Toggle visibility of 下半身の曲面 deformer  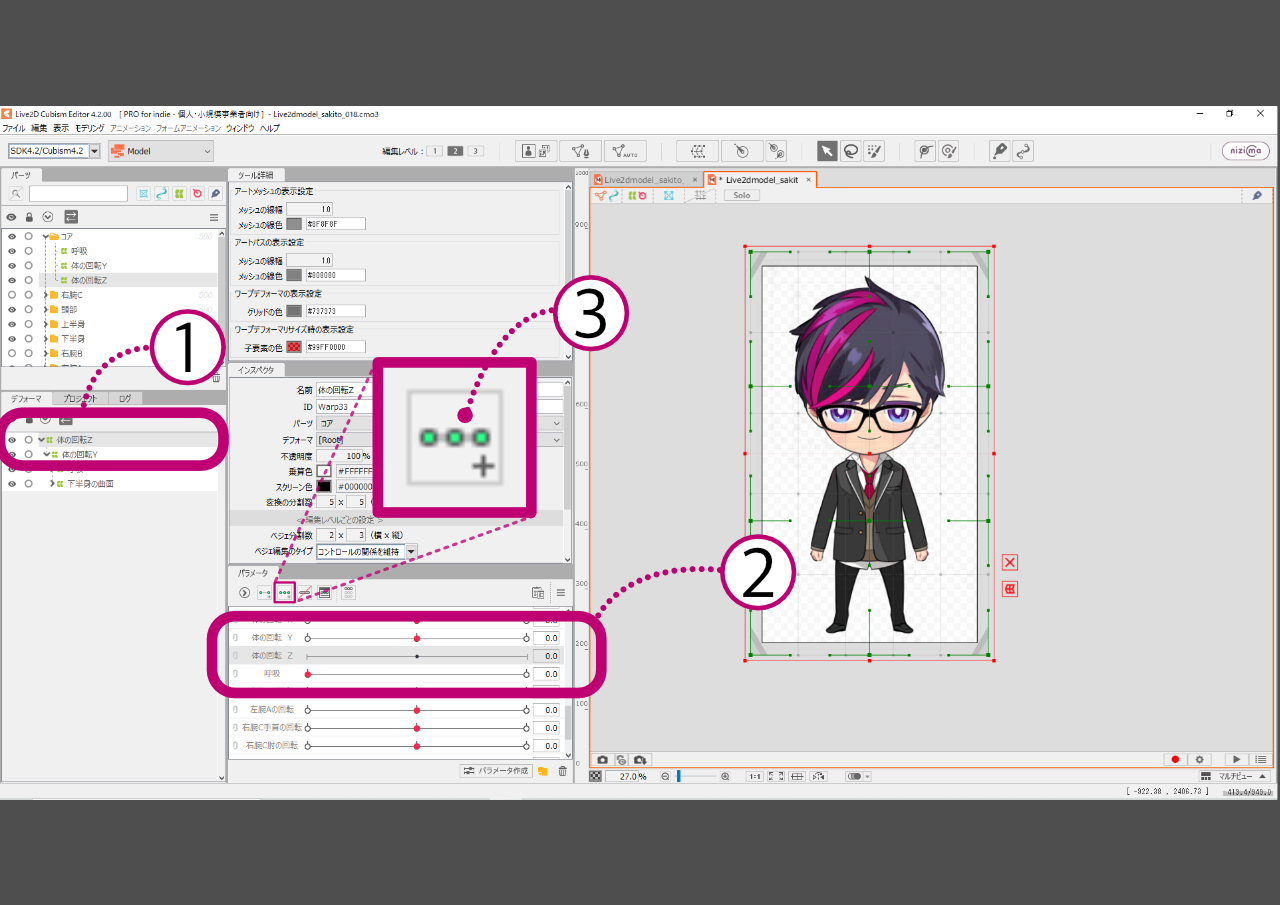tap(11, 484)
